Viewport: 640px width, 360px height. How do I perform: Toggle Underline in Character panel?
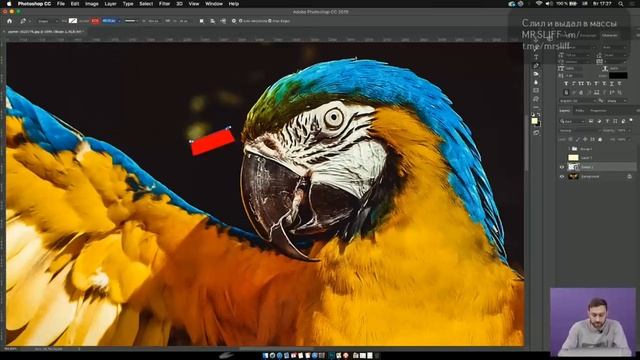[611, 84]
